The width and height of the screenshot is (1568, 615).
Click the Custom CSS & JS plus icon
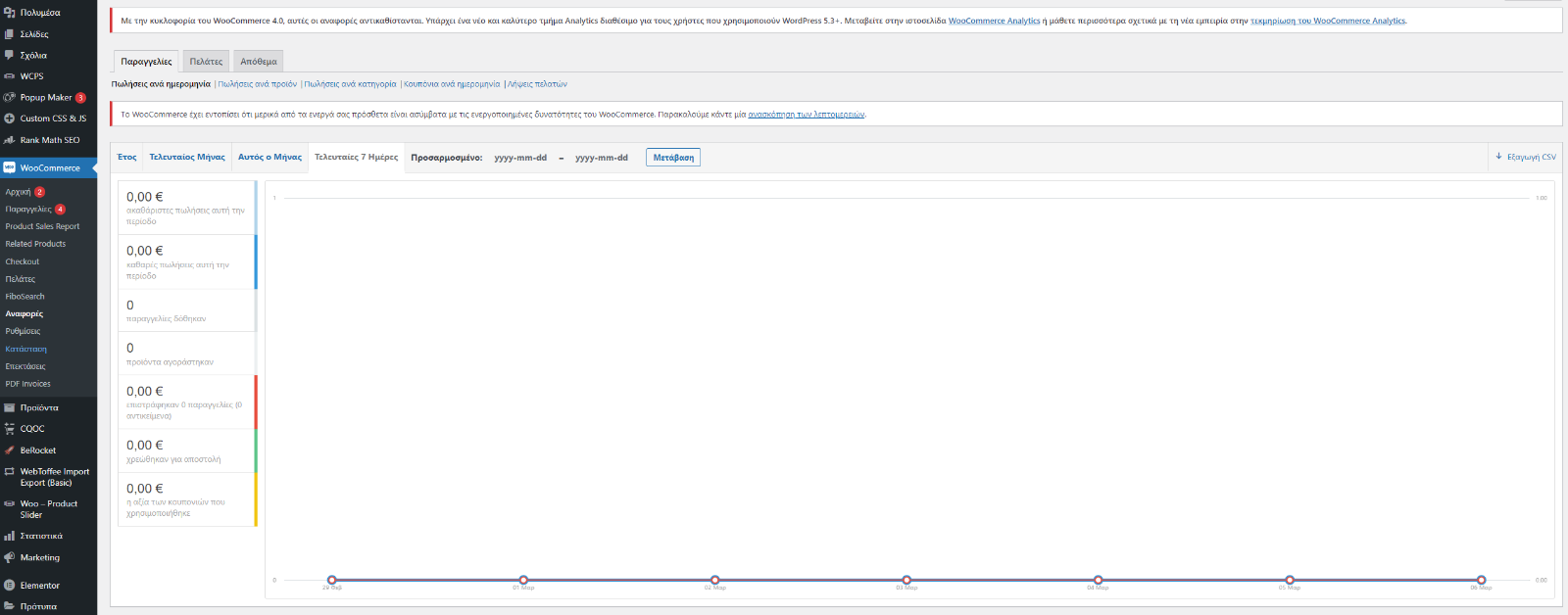coord(9,118)
